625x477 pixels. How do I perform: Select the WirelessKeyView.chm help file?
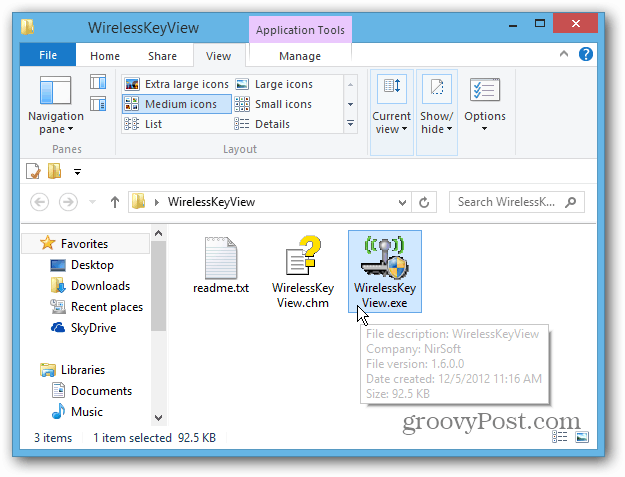click(303, 272)
